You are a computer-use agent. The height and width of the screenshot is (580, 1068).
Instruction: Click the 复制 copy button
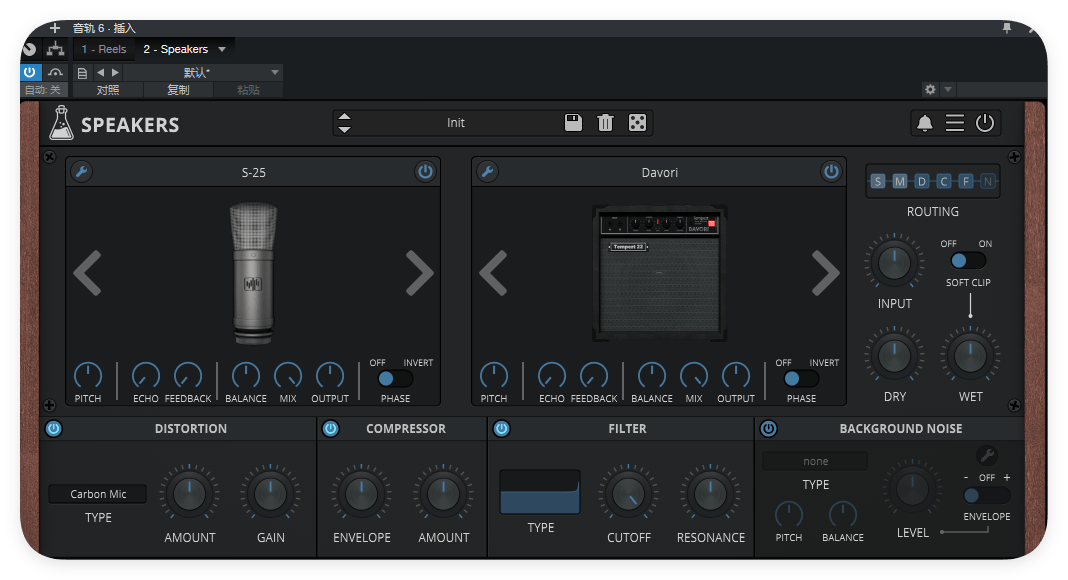click(x=178, y=90)
